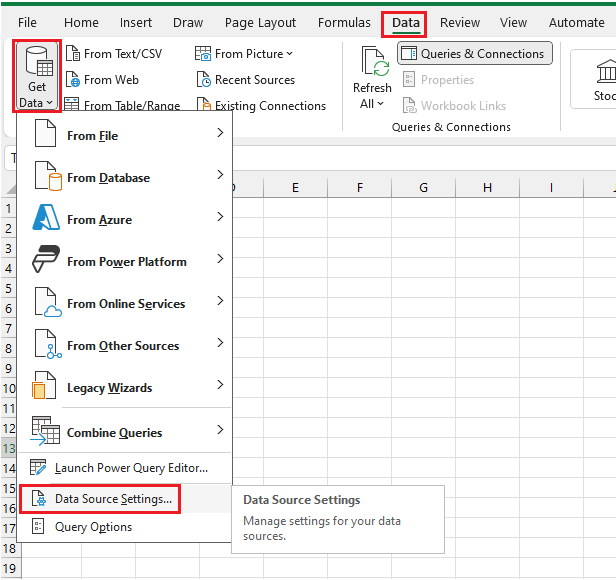Click the From Power Platform icon
This screenshot has width=616, height=580.
click(x=46, y=259)
